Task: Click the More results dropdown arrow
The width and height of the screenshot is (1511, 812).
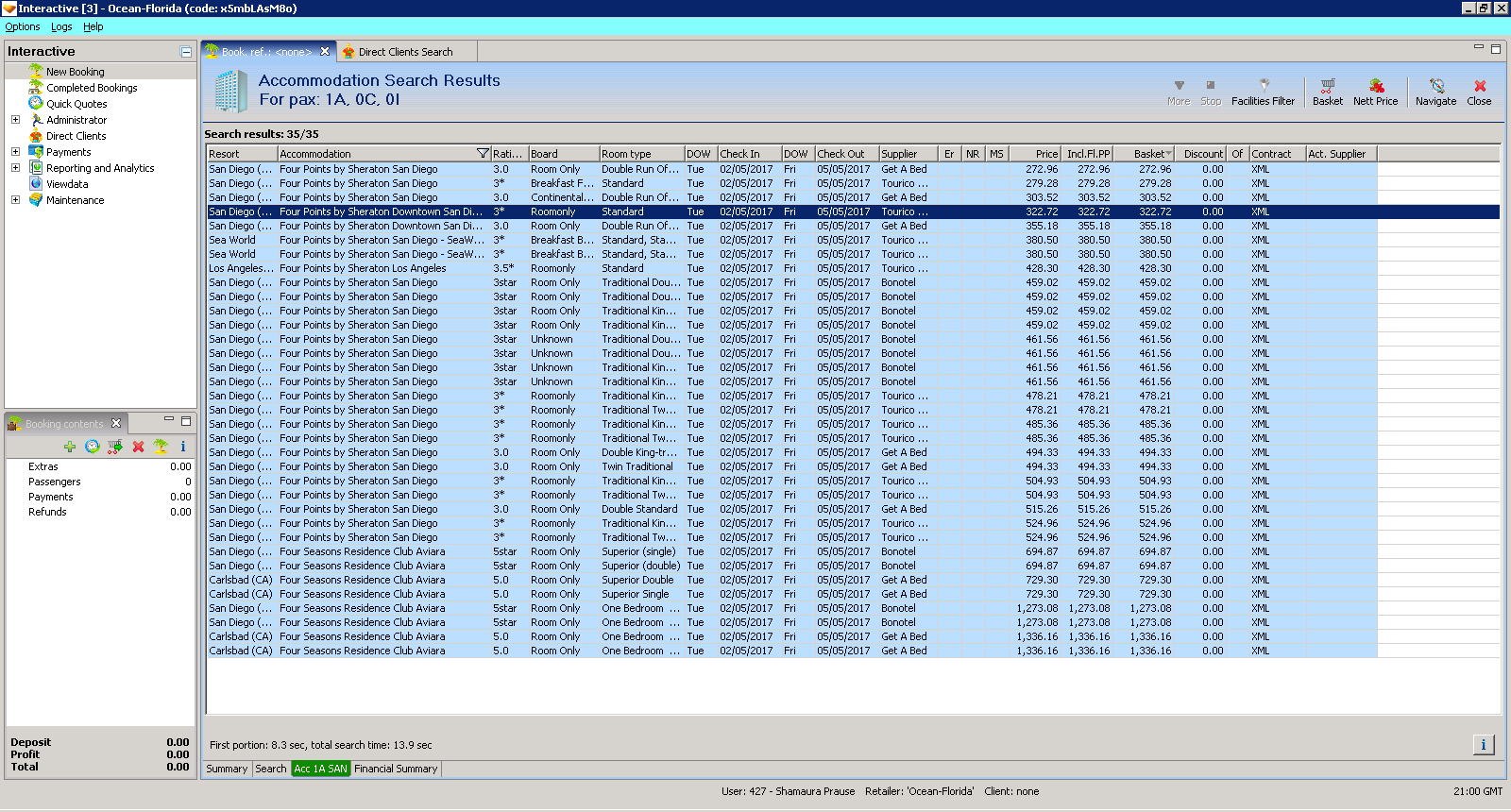Action: pyautogui.click(x=1179, y=92)
